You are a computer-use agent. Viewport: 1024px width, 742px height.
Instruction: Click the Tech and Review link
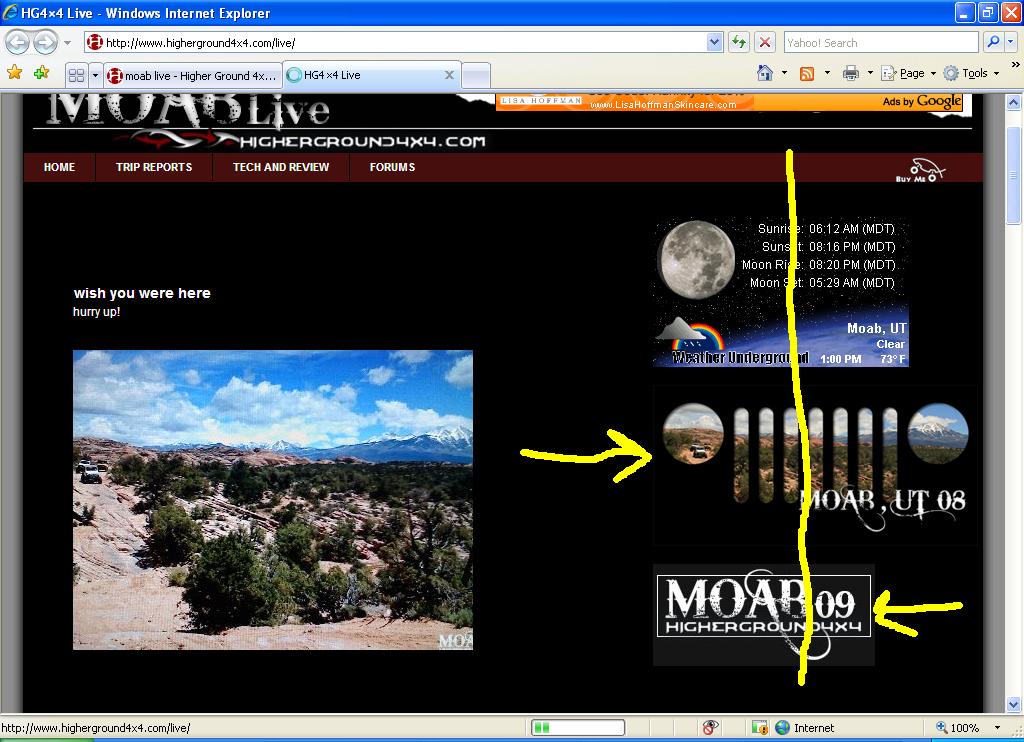coord(281,167)
